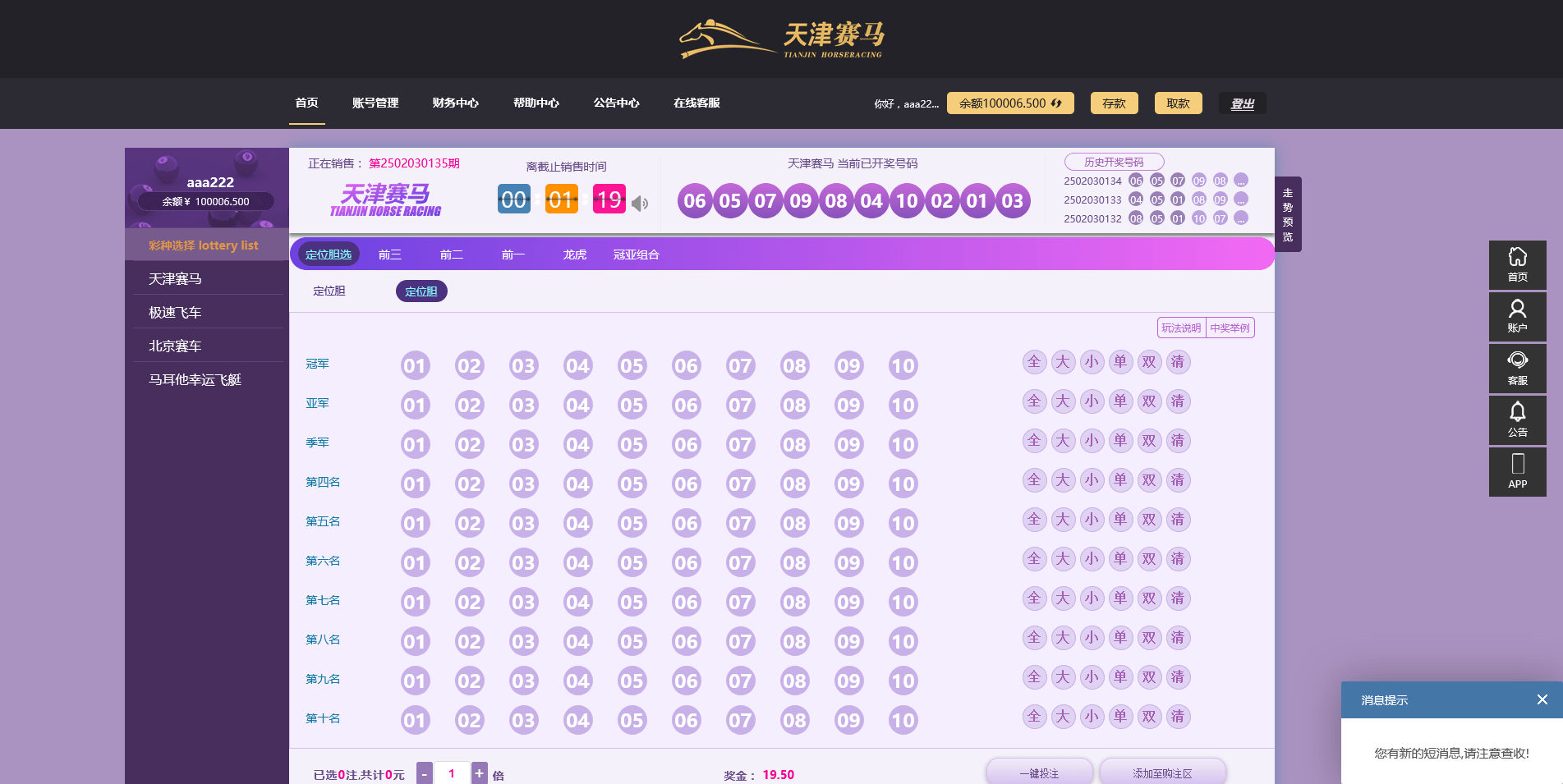
Task: Expand the 走势预览 trend side panel
Action: tap(1287, 214)
